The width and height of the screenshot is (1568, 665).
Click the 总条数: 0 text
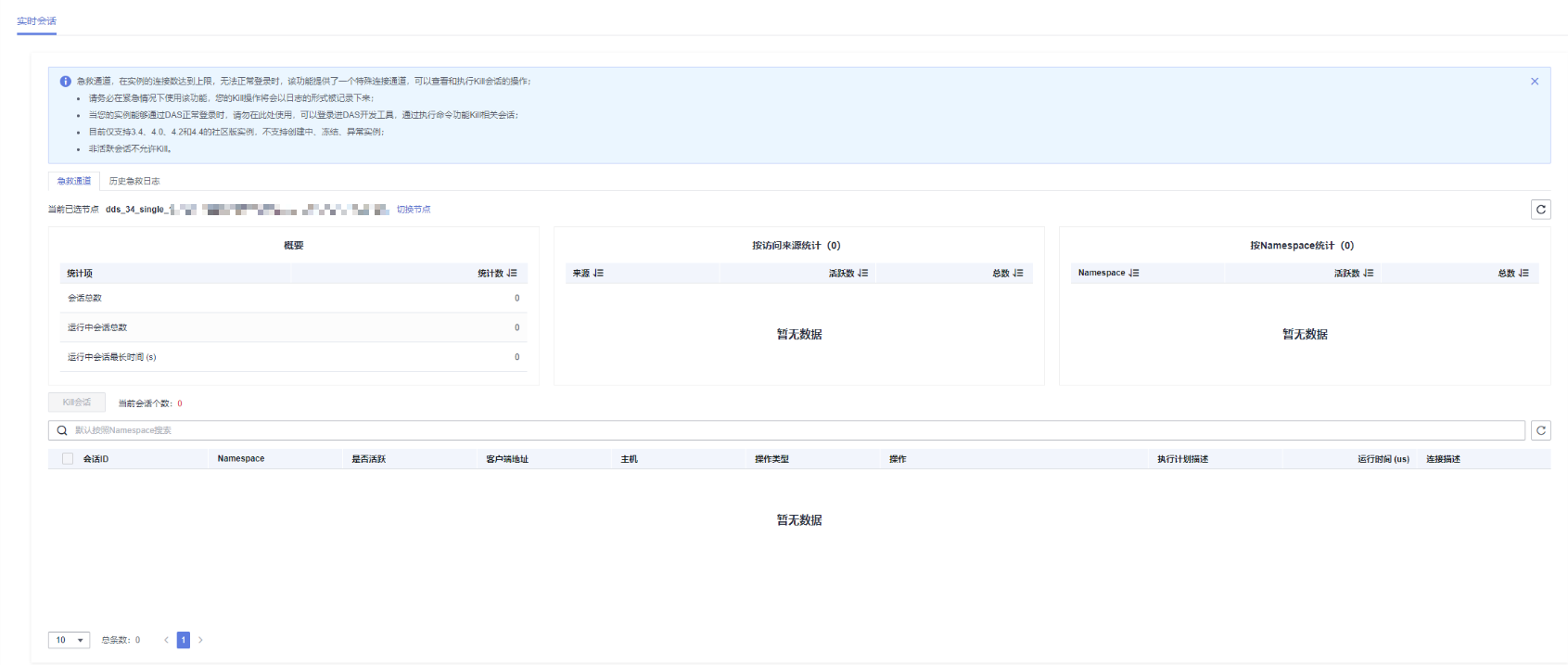click(x=121, y=640)
